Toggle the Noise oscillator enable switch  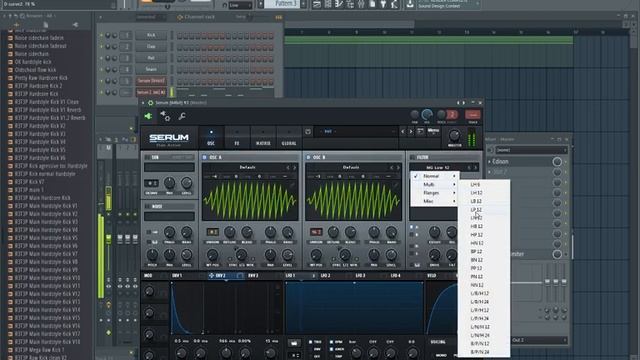point(147,207)
